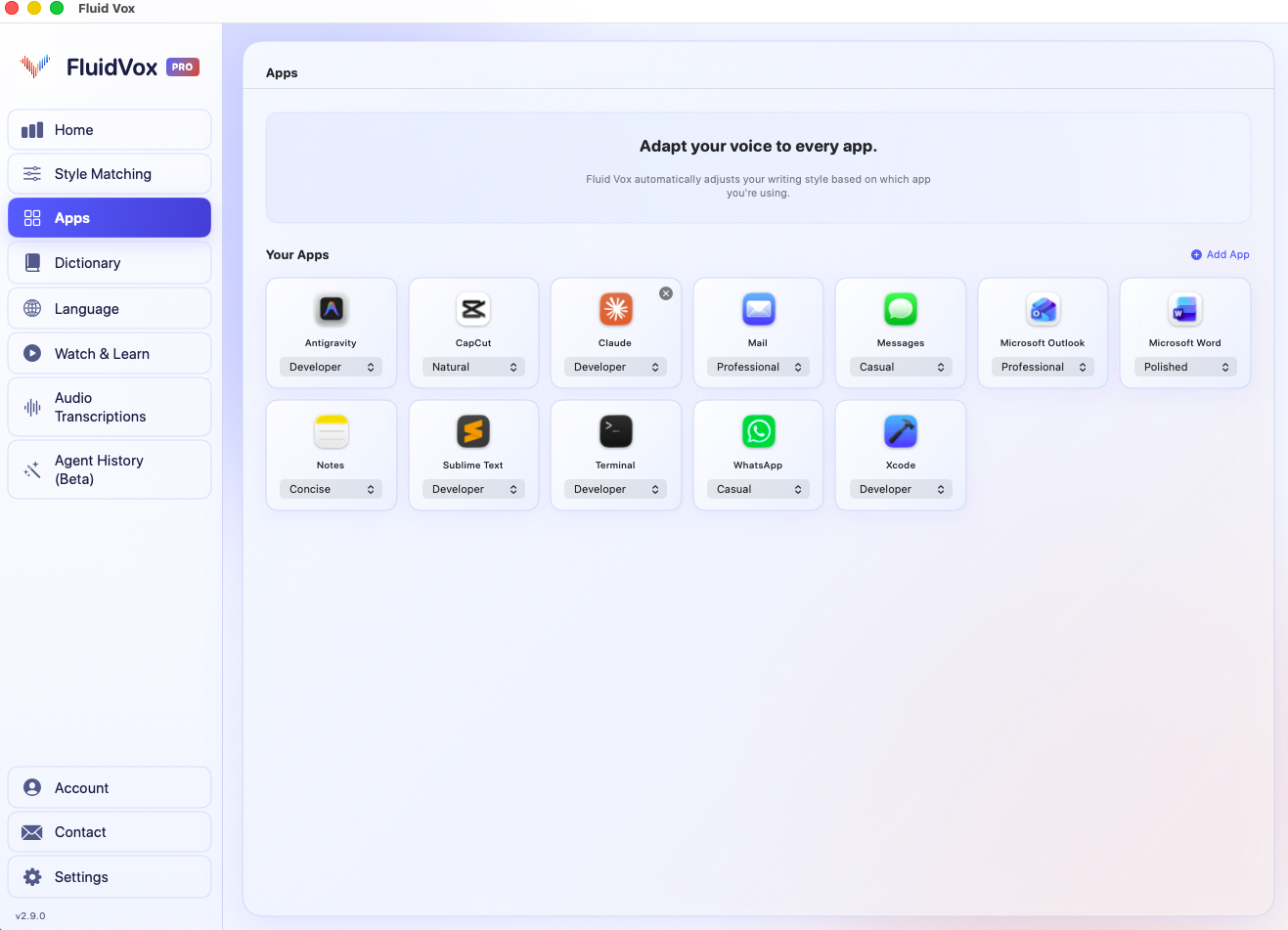Click the PRO badge
The image size is (1288, 930).
coord(183,66)
